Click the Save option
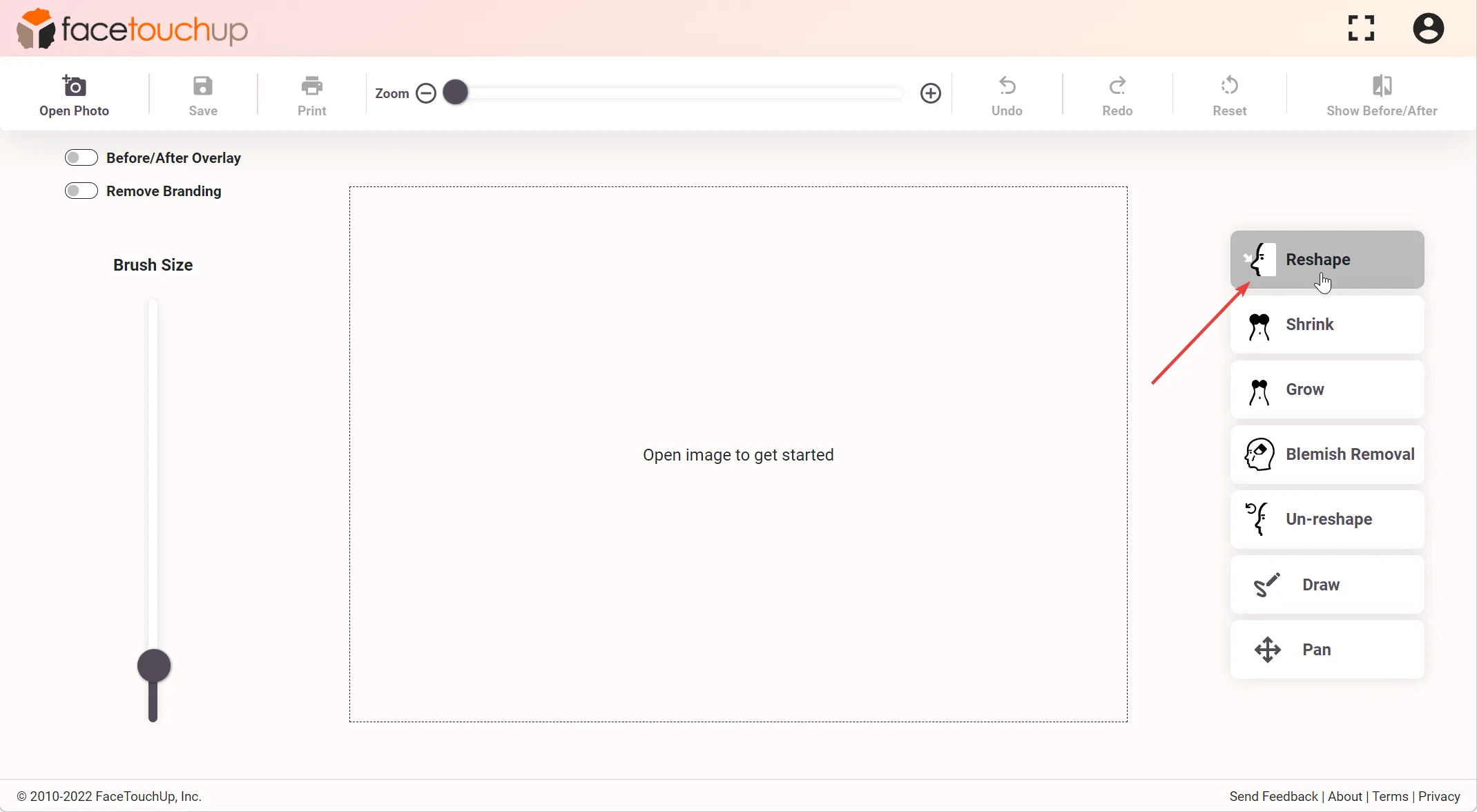The height and width of the screenshot is (812, 1477). pyautogui.click(x=203, y=93)
